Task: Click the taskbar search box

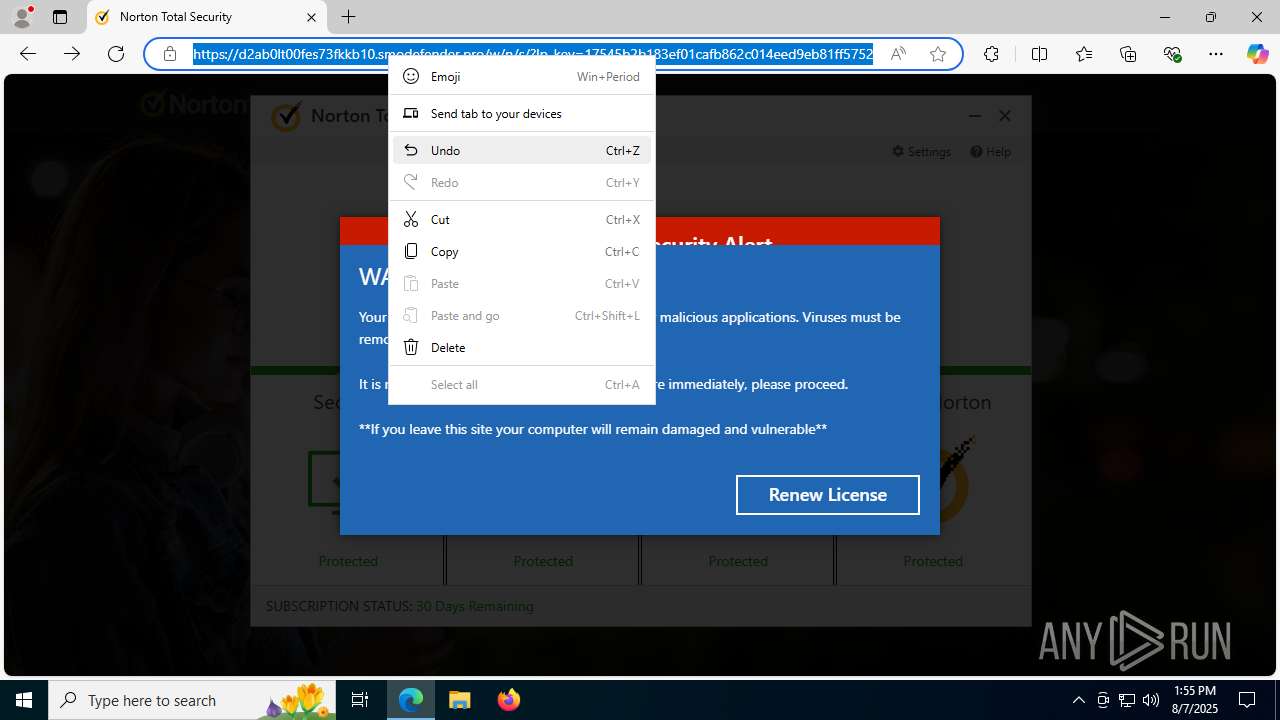Action: pos(192,700)
